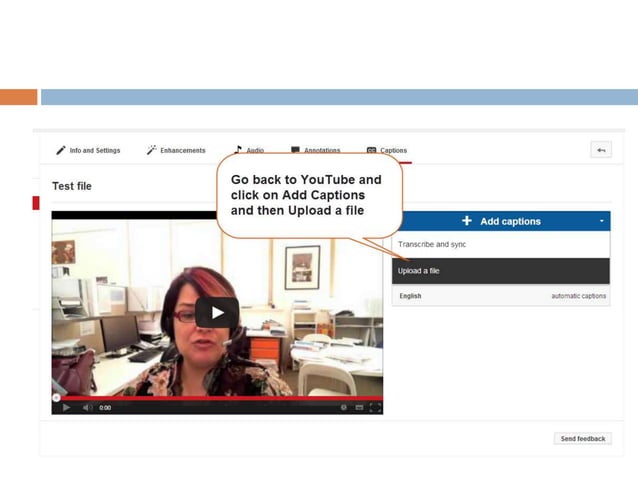Click the Send feedback button
The height and width of the screenshot is (478, 638).
click(x=583, y=439)
